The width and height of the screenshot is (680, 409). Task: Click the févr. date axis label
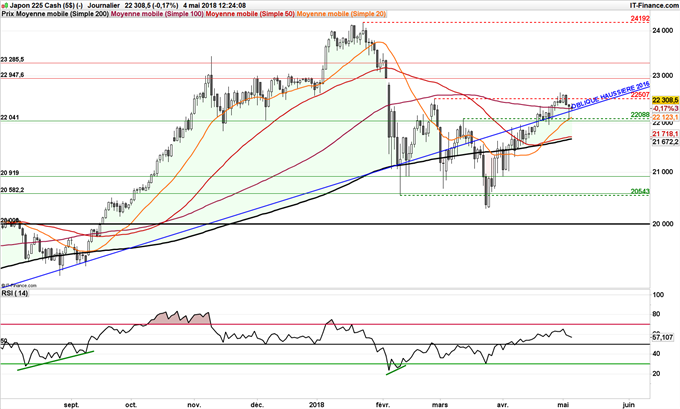click(383, 405)
